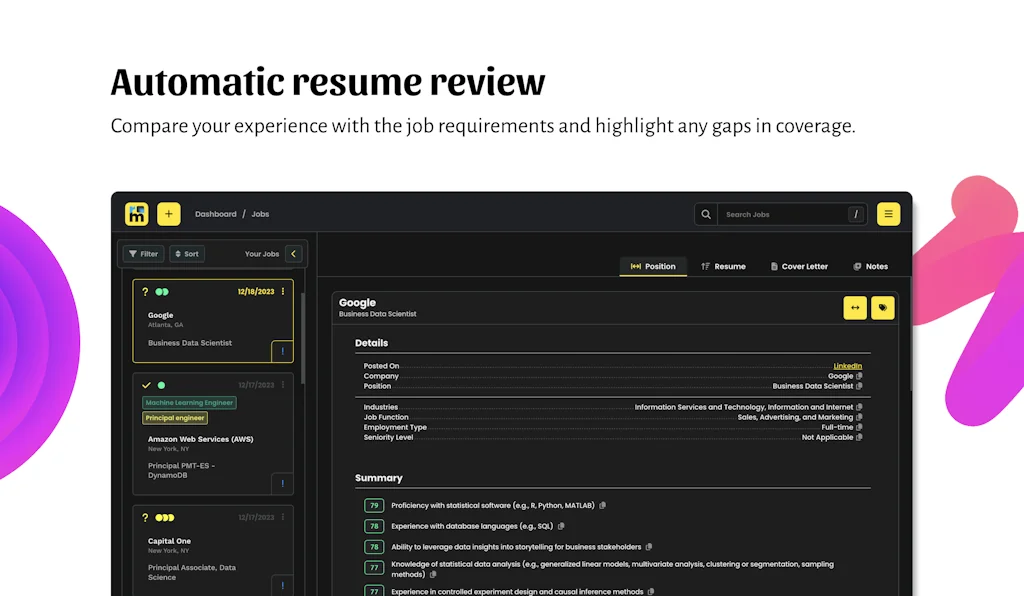Click the magnifier search icon
The height and width of the screenshot is (596, 1024).
pyautogui.click(x=706, y=213)
